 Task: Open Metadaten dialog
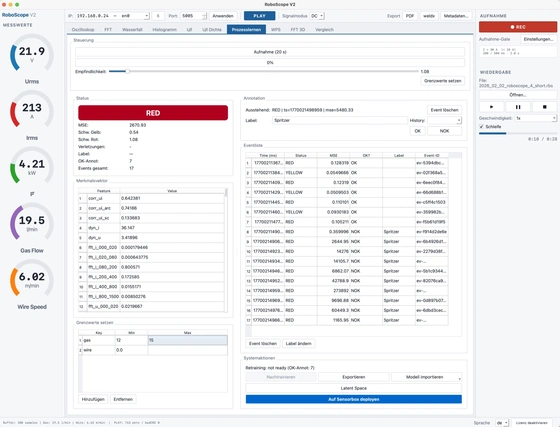pyautogui.click(x=456, y=16)
